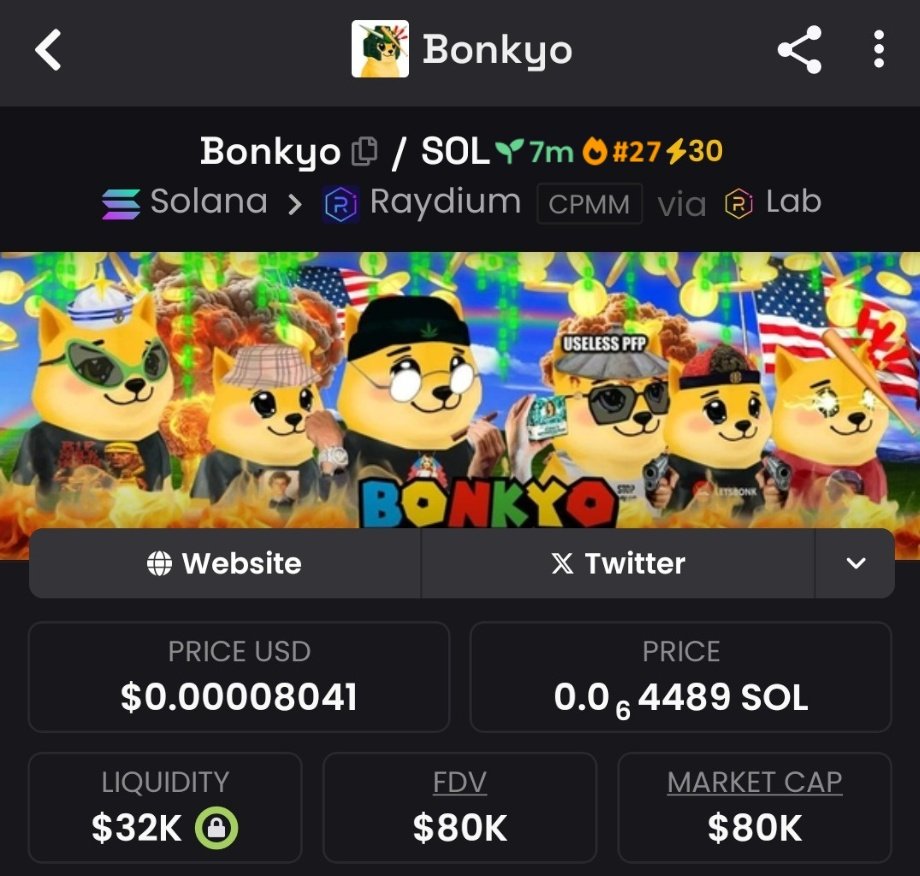The height and width of the screenshot is (876, 920).
Task: Open the Twitter link
Action: (618, 563)
